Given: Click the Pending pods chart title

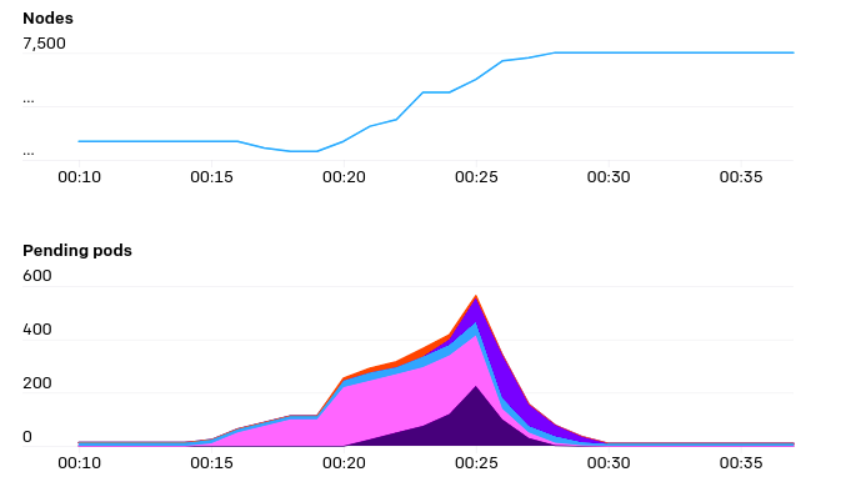Looking at the screenshot, I should (x=77, y=250).
